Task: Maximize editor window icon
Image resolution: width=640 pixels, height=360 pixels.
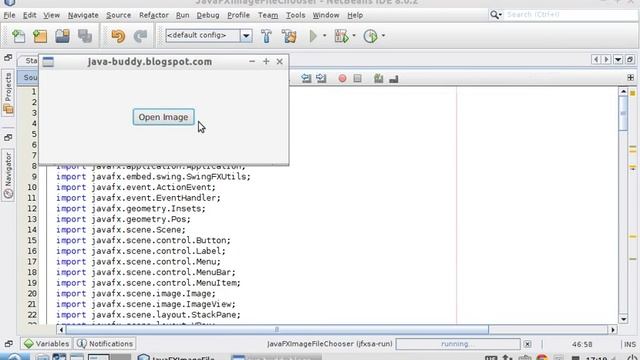Action: coord(630,60)
